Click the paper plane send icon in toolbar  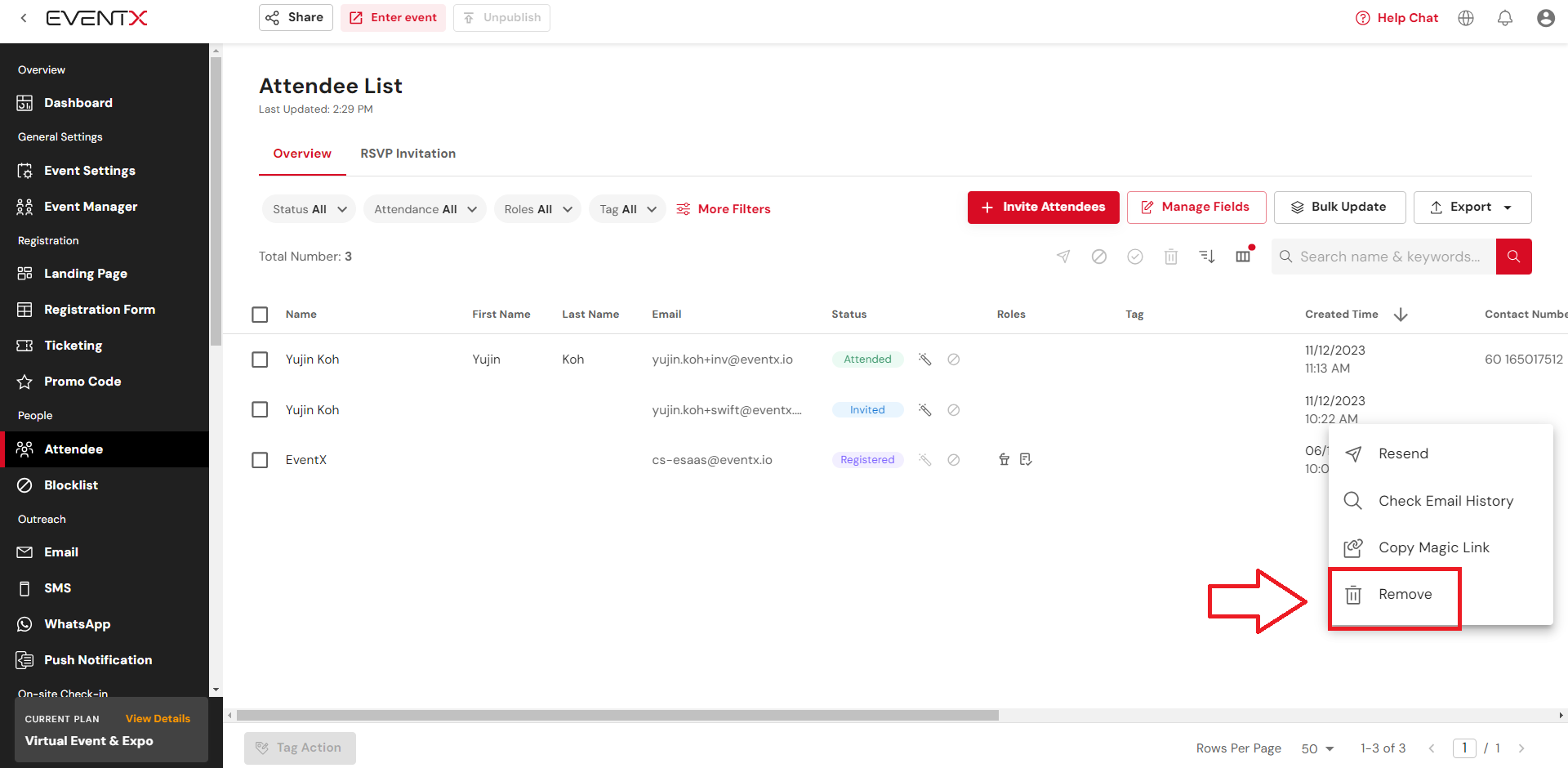point(1062,257)
